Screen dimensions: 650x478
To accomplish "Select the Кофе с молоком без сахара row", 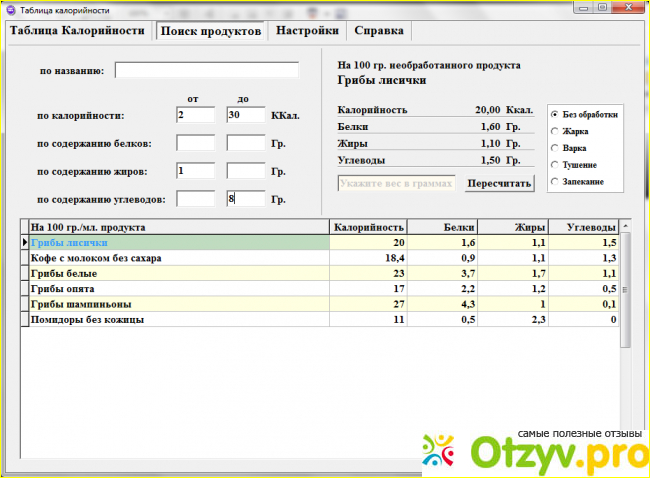I will (180, 258).
